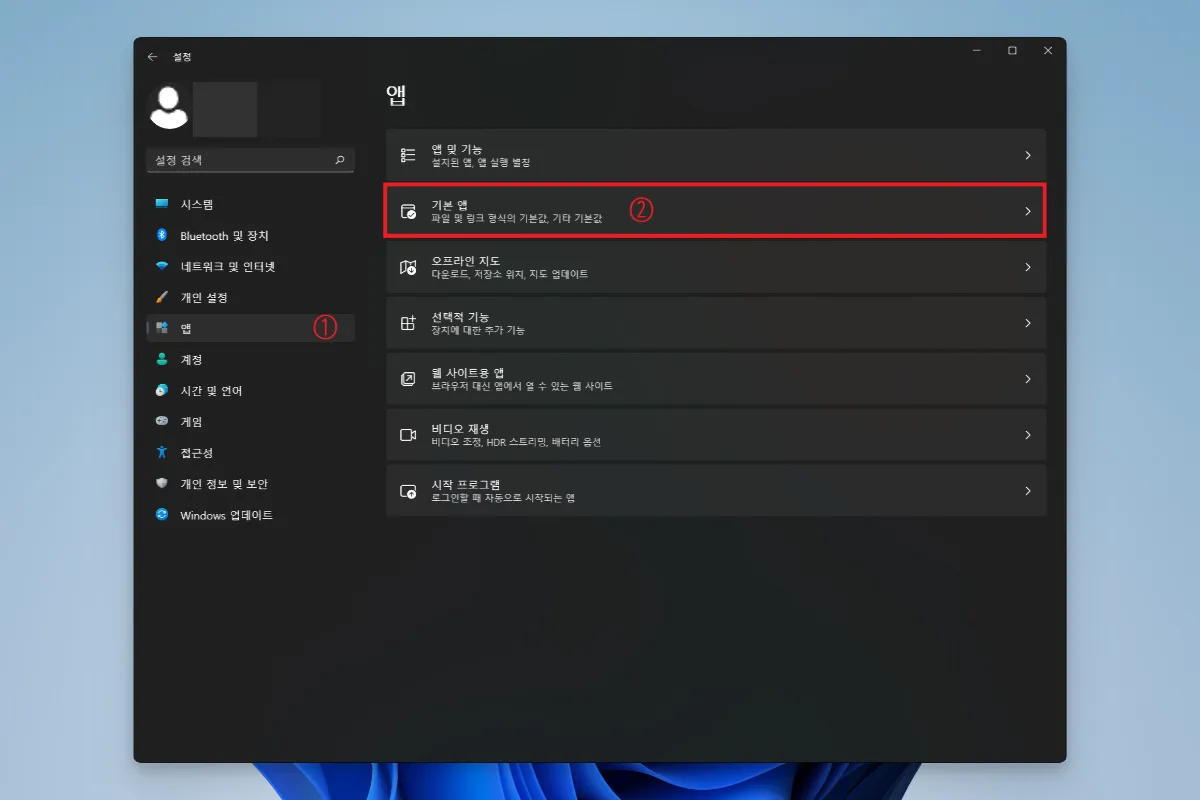Open the 앱 및 기능 entry
Image resolution: width=1200 pixels, height=800 pixels.
click(x=700, y=154)
